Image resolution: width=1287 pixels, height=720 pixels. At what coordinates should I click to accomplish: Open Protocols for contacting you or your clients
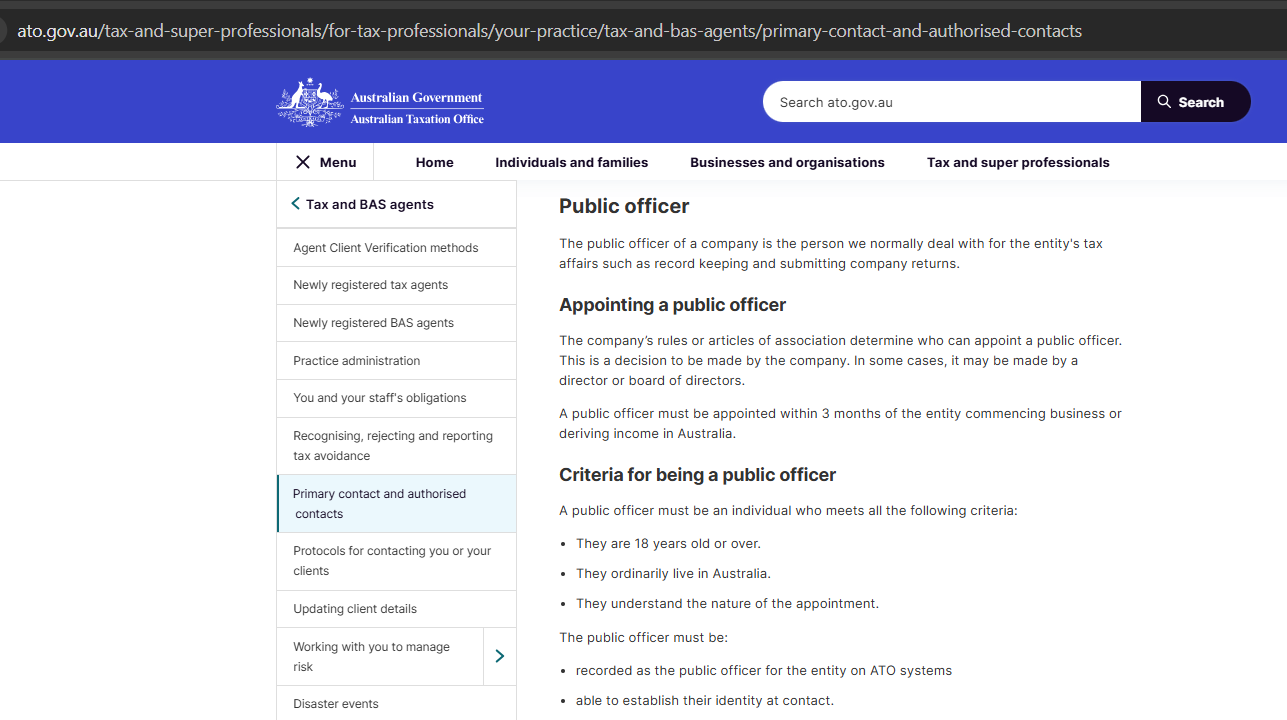(396, 561)
